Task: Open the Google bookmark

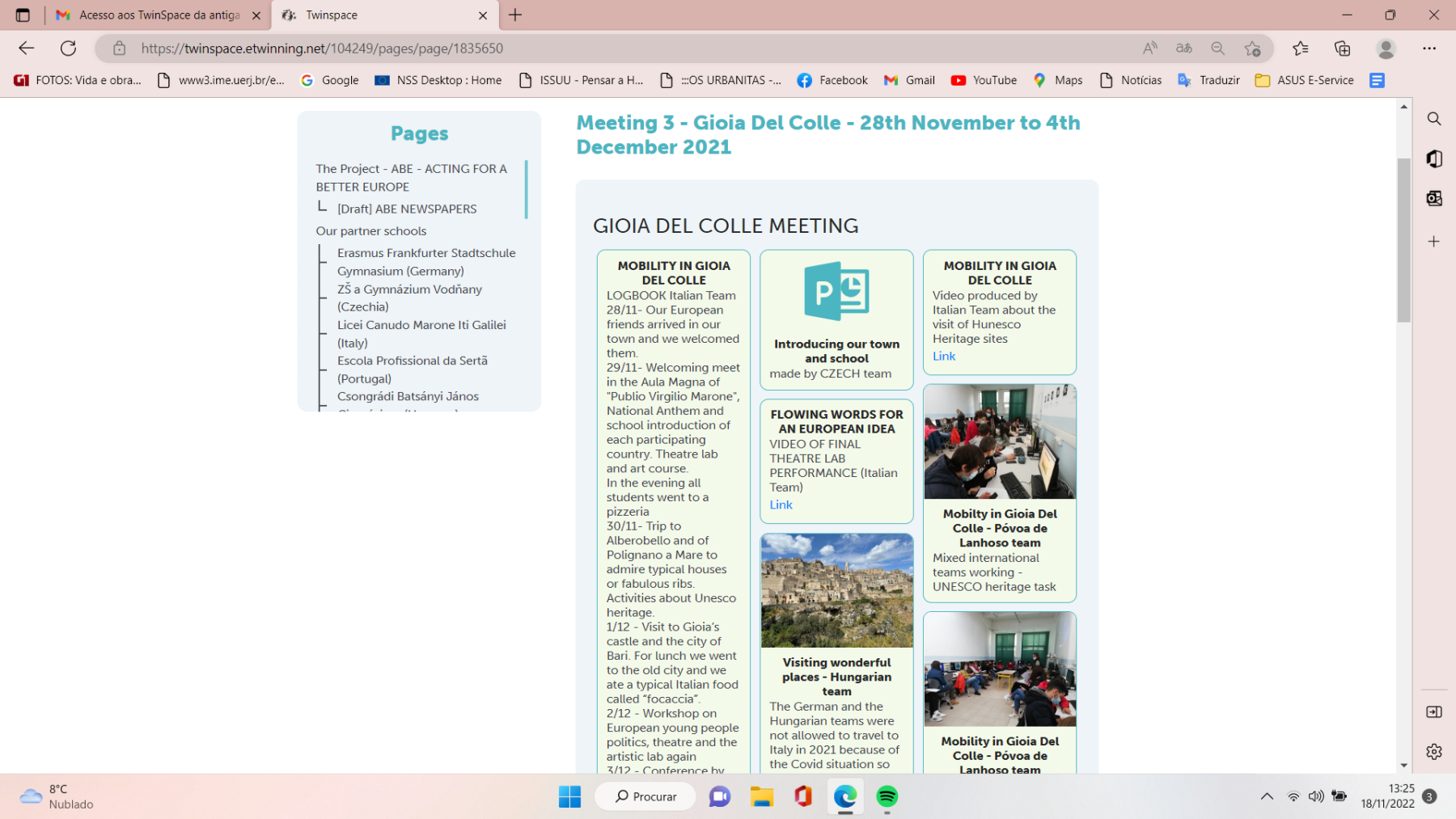Action: [x=329, y=80]
